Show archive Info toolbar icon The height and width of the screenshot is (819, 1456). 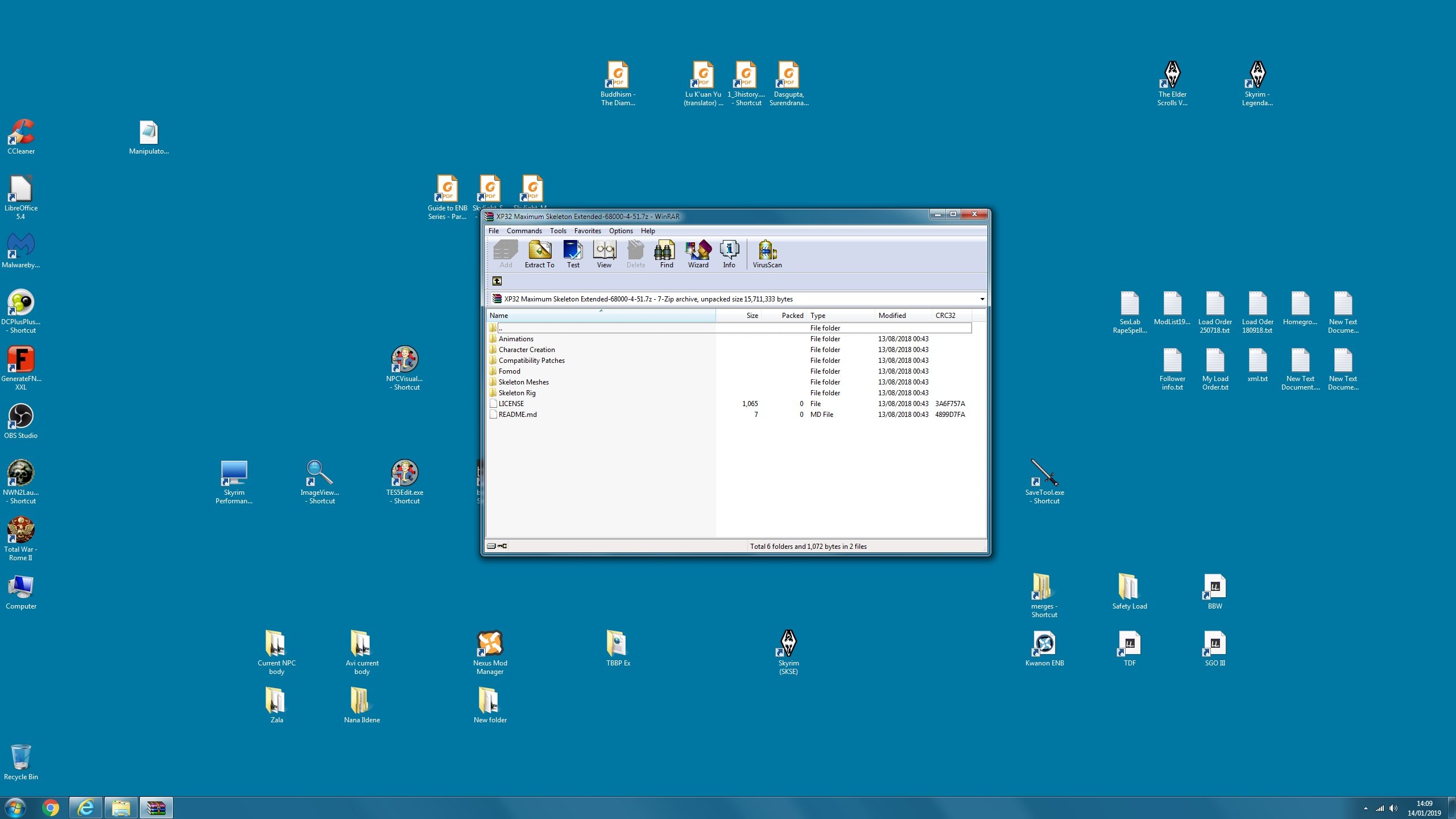pyautogui.click(x=729, y=254)
